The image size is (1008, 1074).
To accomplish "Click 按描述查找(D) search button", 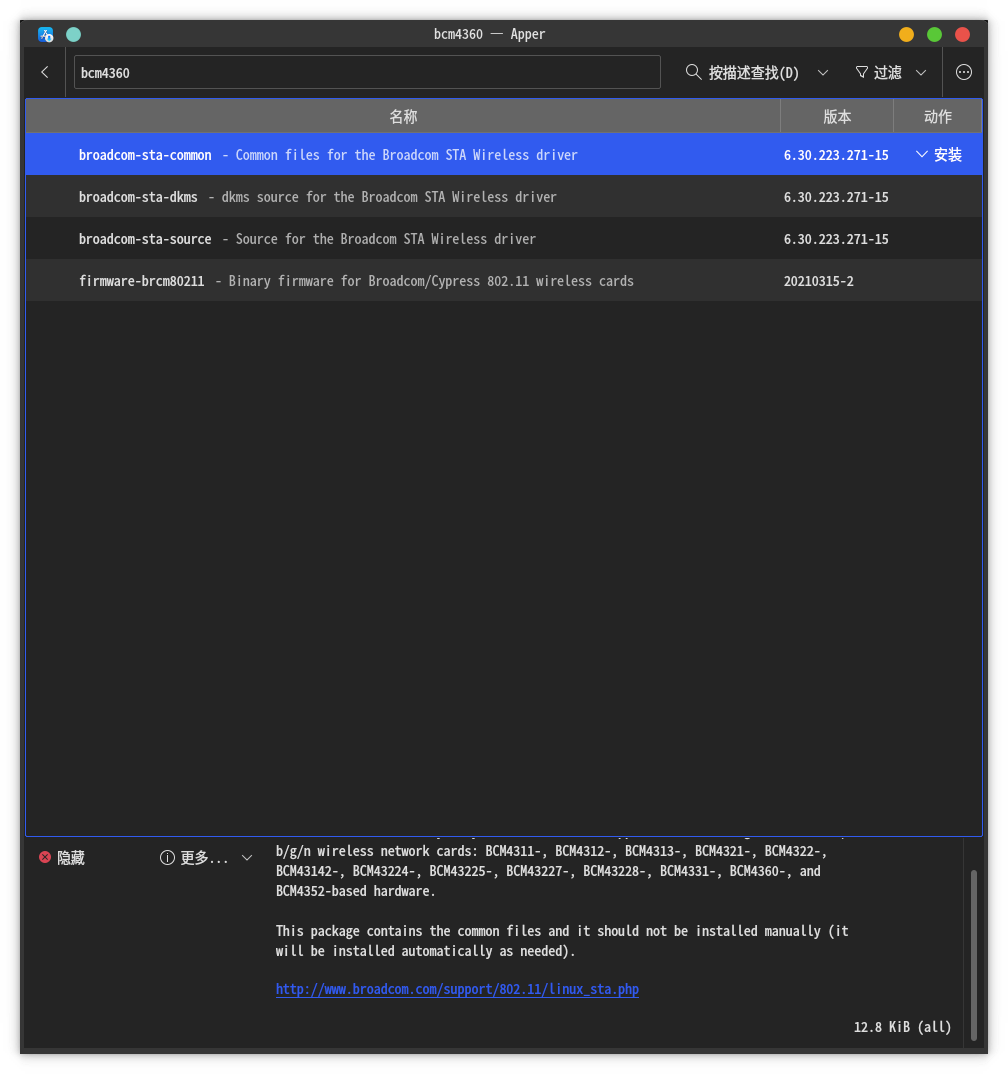I will [742, 72].
